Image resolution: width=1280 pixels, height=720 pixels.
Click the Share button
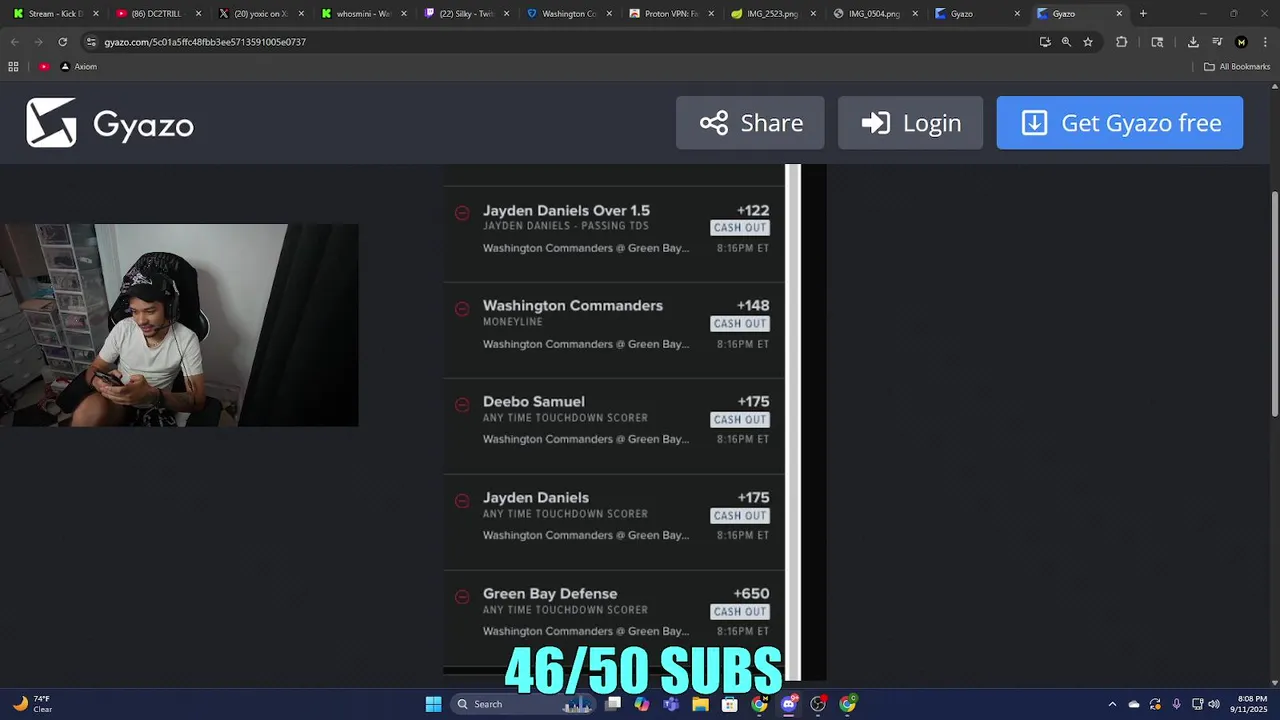(x=750, y=123)
